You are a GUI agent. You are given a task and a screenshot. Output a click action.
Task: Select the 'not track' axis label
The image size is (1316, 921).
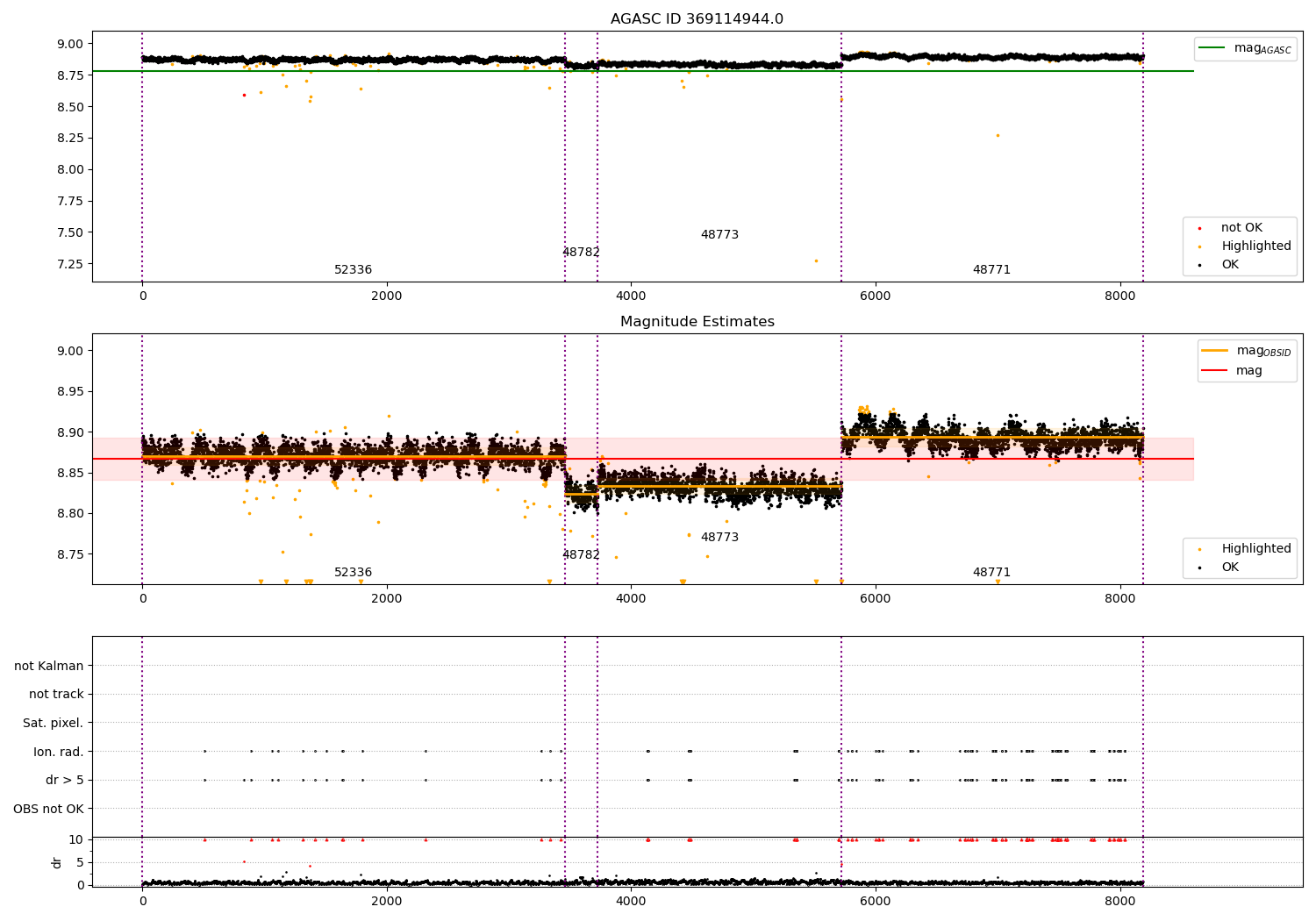pyautogui.click(x=56, y=694)
